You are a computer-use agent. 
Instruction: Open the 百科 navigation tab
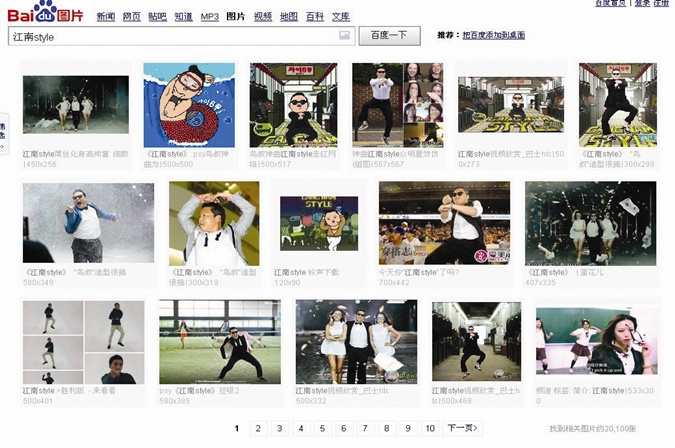point(315,17)
